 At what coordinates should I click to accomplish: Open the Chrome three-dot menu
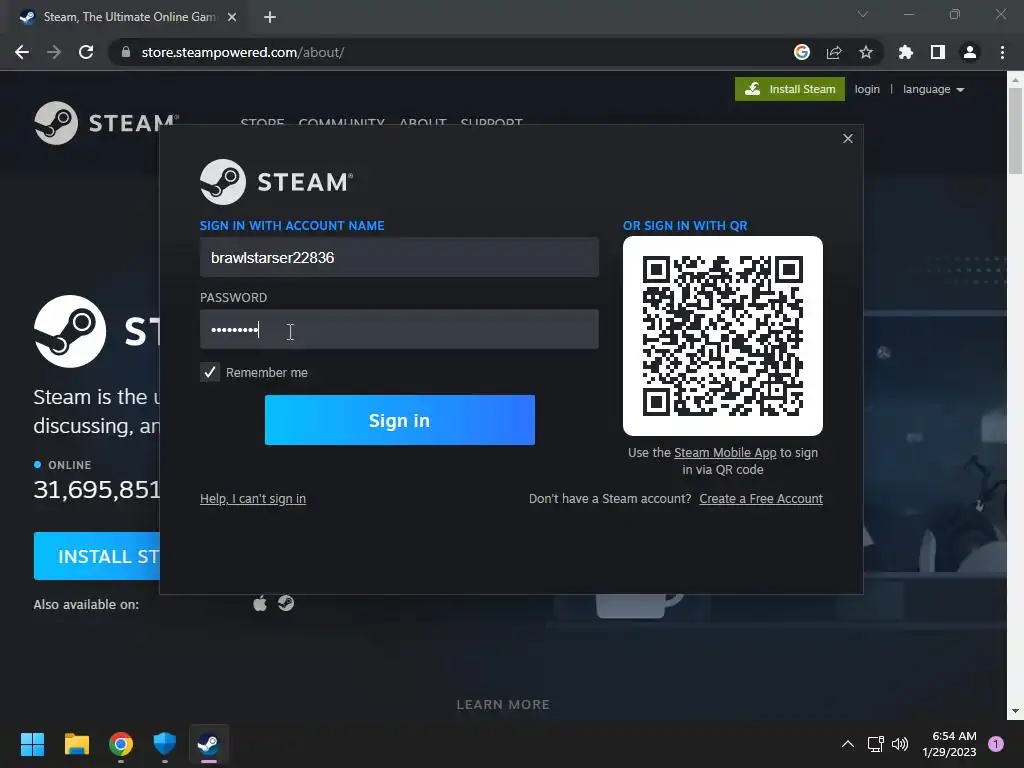(1002, 52)
